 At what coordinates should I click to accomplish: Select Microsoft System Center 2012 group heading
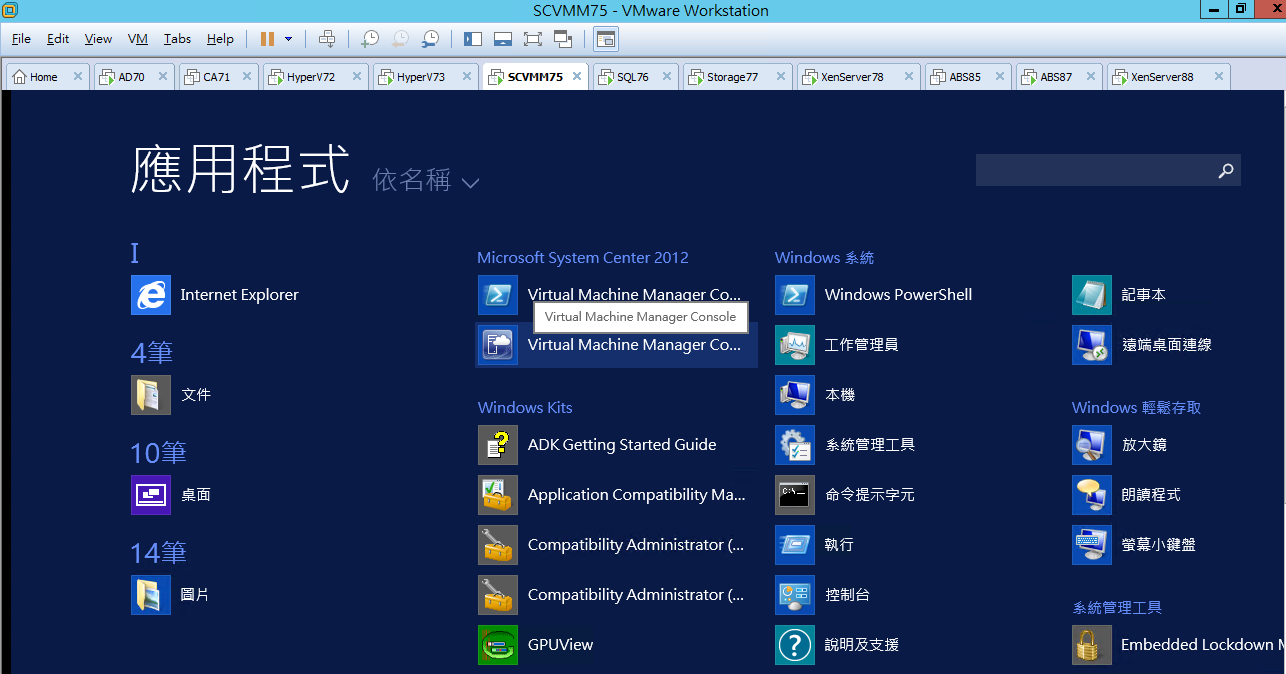(583, 258)
